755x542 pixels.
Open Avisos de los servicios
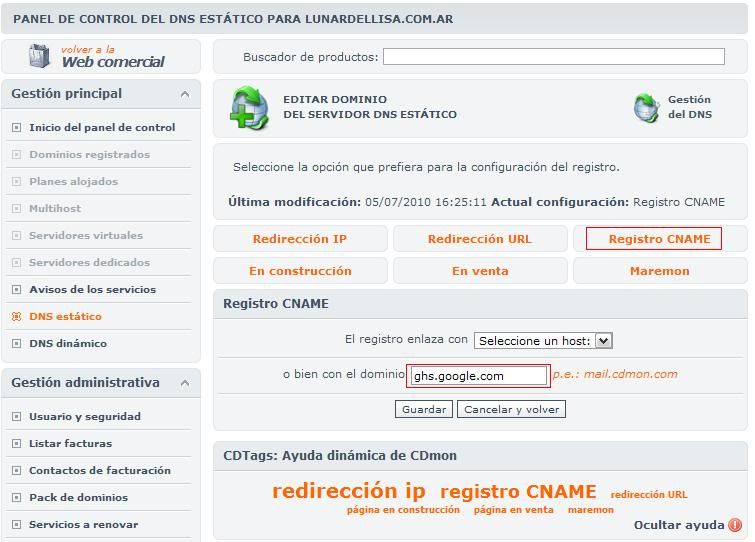tap(92, 289)
